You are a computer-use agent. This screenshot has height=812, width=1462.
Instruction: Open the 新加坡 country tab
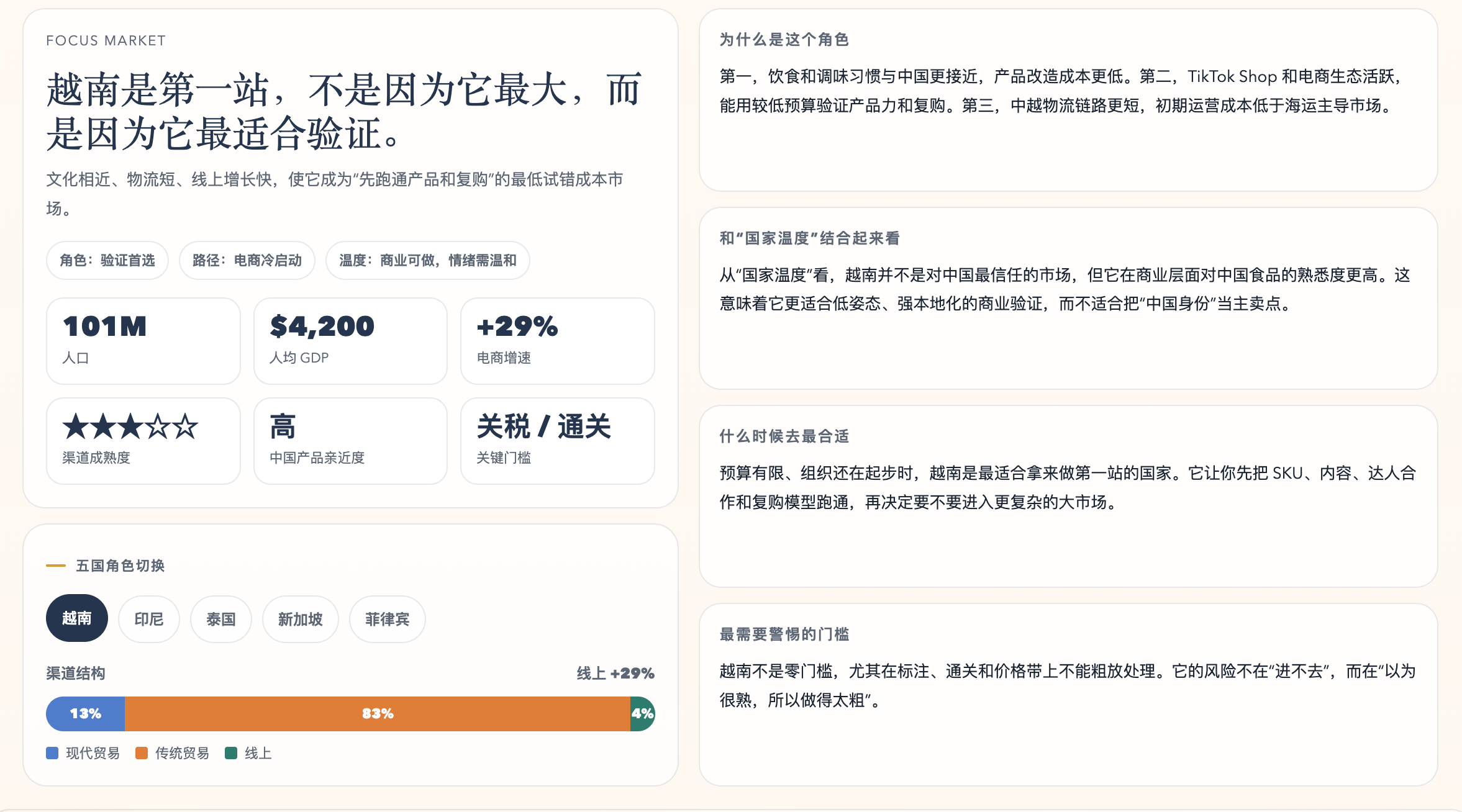[x=301, y=619]
